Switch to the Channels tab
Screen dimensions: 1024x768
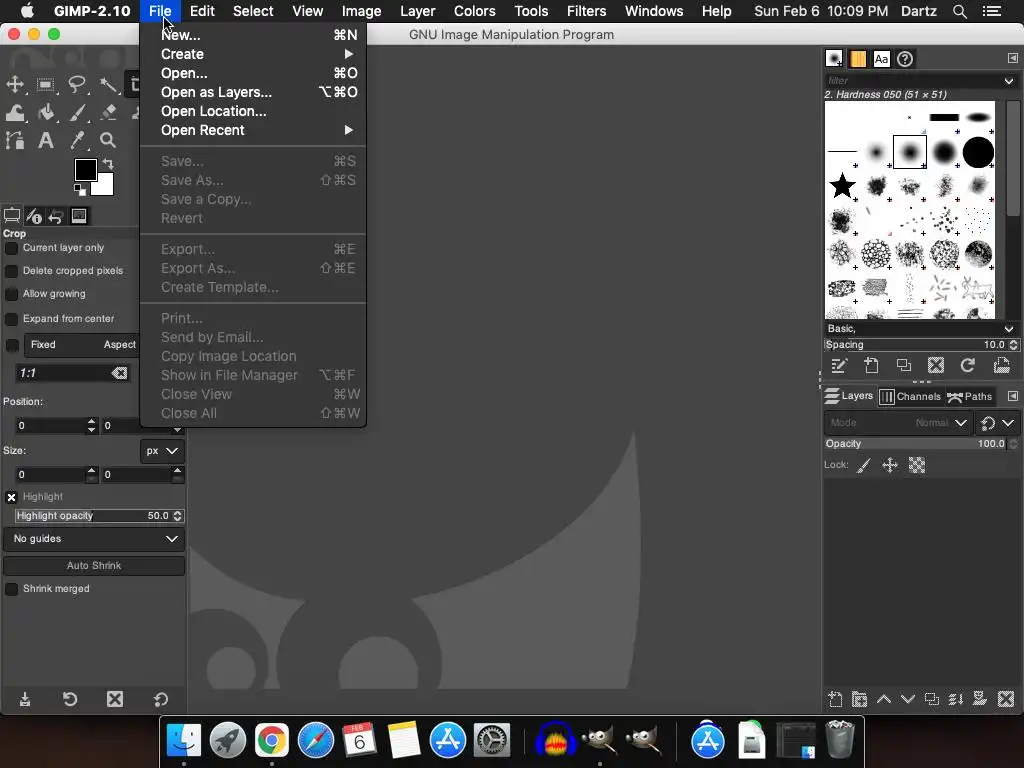click(x=910, y=396)
